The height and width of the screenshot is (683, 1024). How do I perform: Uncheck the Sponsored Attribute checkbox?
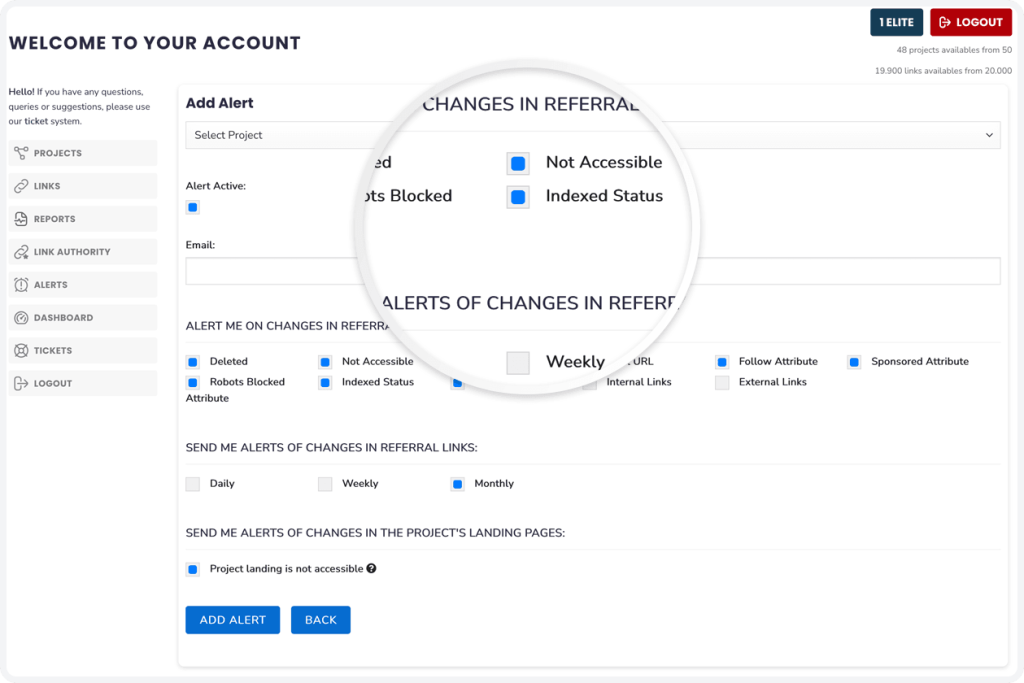point(854,362)
